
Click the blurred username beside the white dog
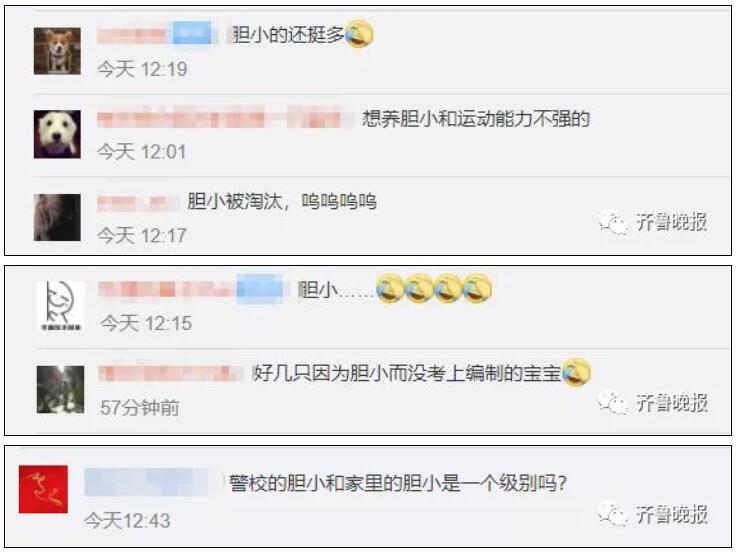pyautogui.click(x=226, y=117)
